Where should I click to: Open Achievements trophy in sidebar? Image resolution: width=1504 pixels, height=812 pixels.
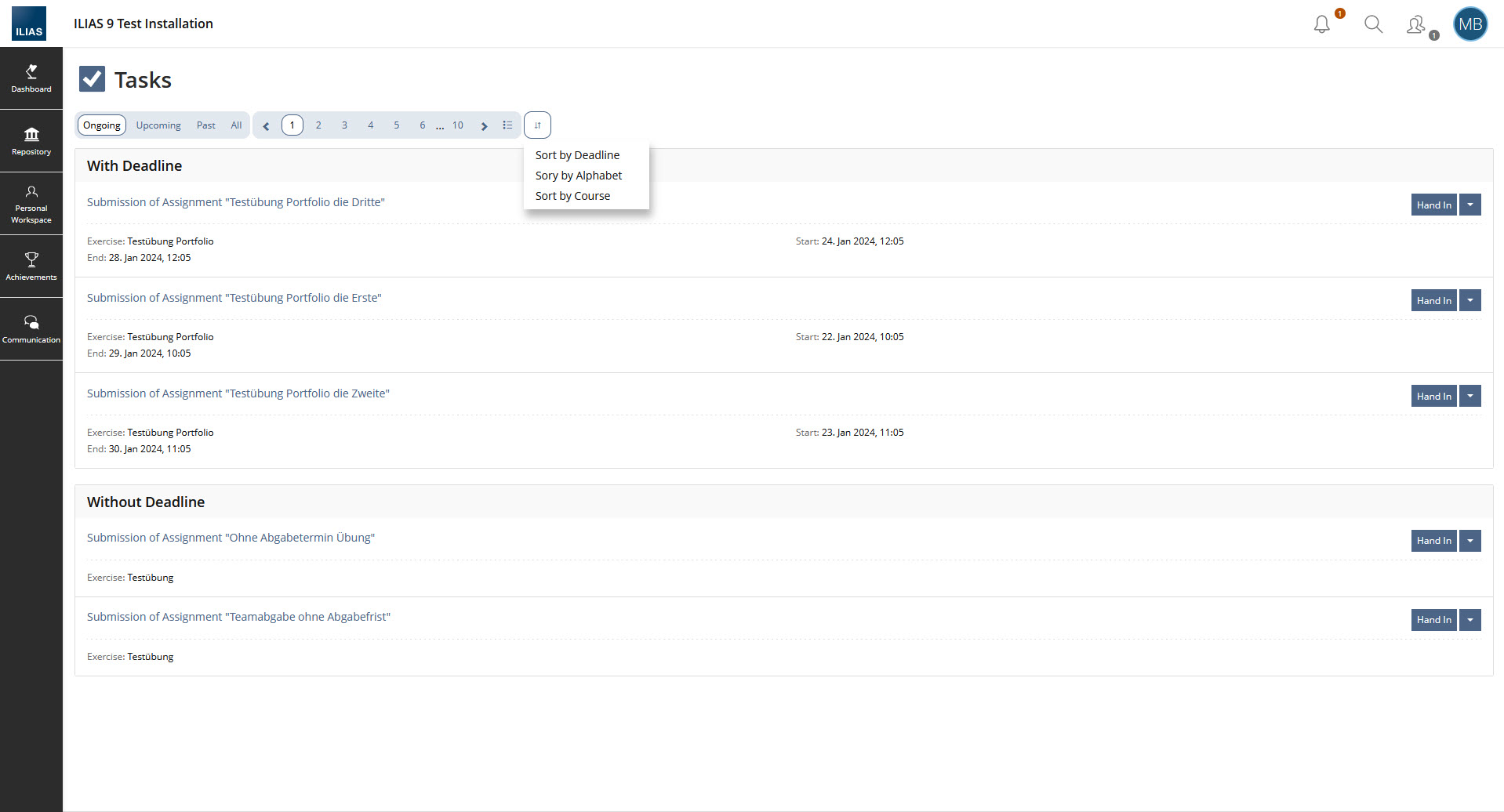point(31,266)
